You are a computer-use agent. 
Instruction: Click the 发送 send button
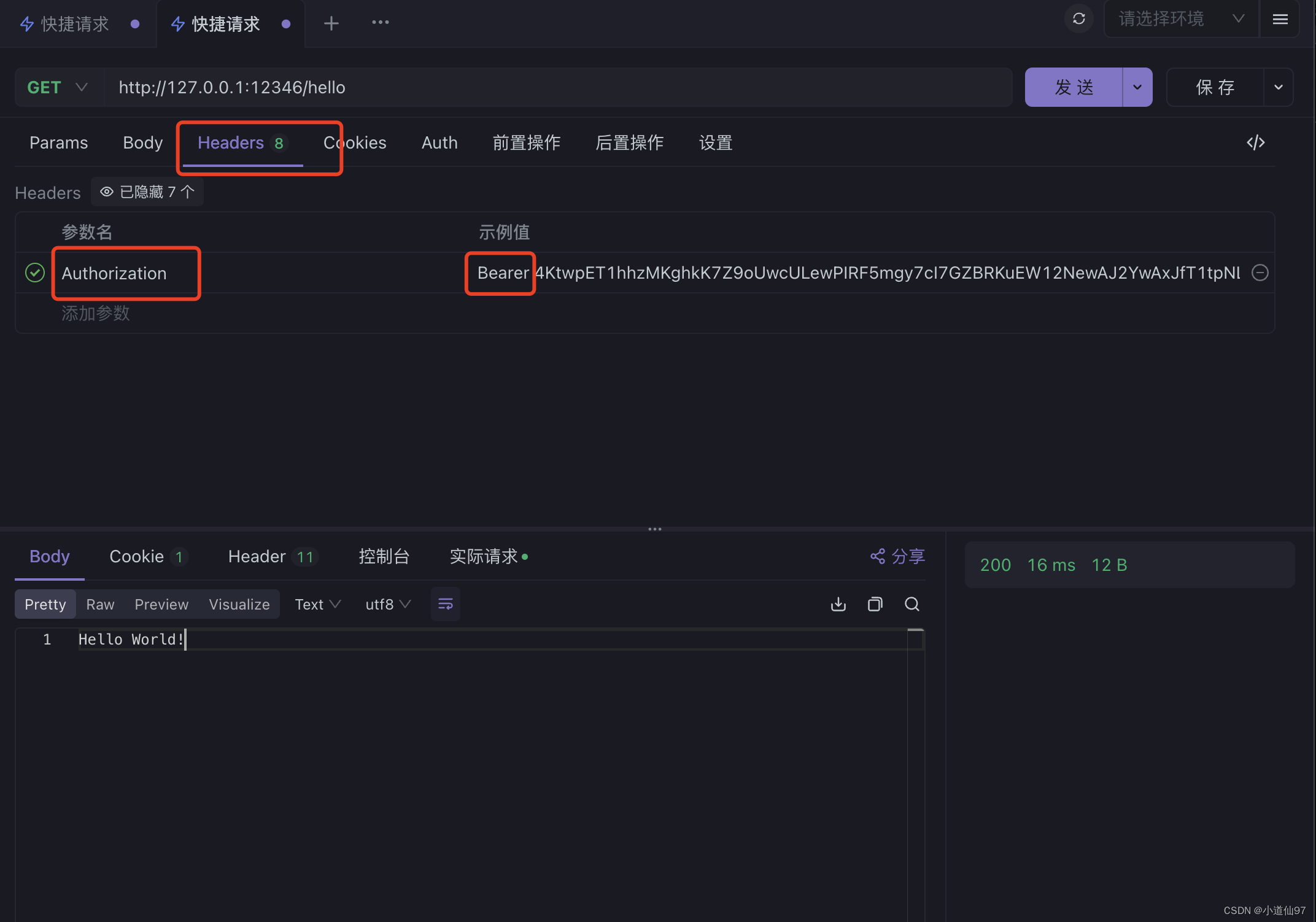click(1074, 87)
